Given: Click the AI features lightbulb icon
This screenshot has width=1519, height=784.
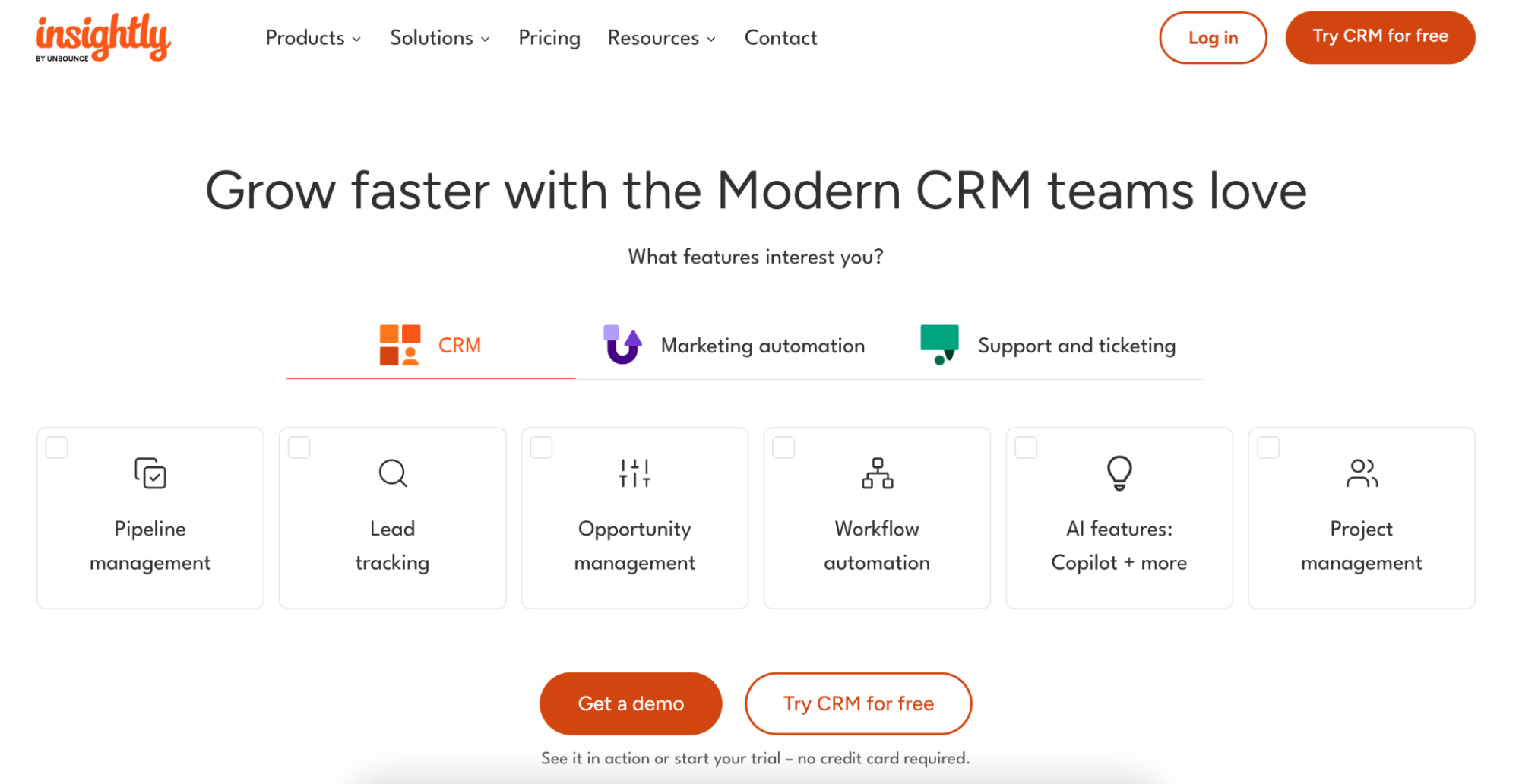Looking at the screenshot, I should coord(1119,473).
